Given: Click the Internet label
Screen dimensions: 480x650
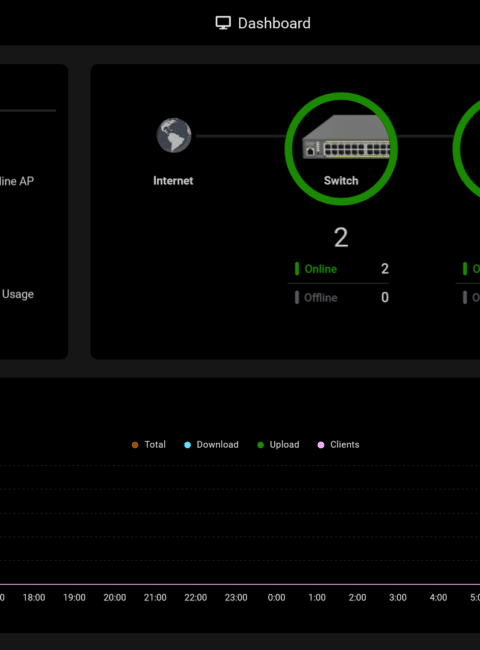Looking at the screenshot, I should coord(173,181).
